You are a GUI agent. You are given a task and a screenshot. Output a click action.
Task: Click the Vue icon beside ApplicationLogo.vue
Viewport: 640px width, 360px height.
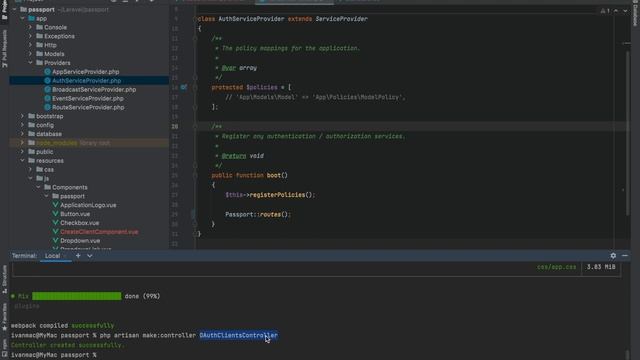tap(56, 205)
